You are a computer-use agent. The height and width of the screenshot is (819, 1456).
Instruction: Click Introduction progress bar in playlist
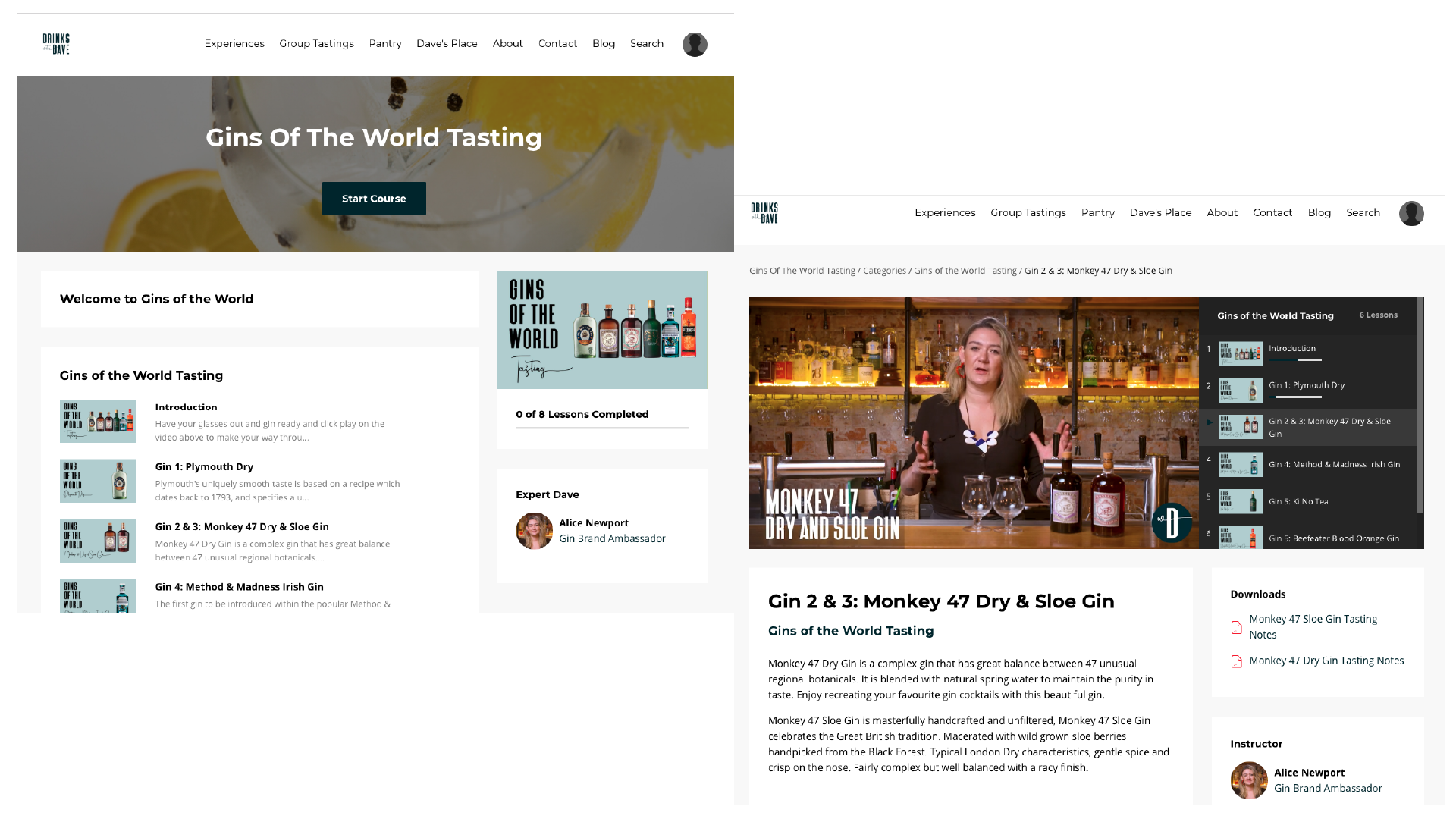click(x=1295, y=359)
